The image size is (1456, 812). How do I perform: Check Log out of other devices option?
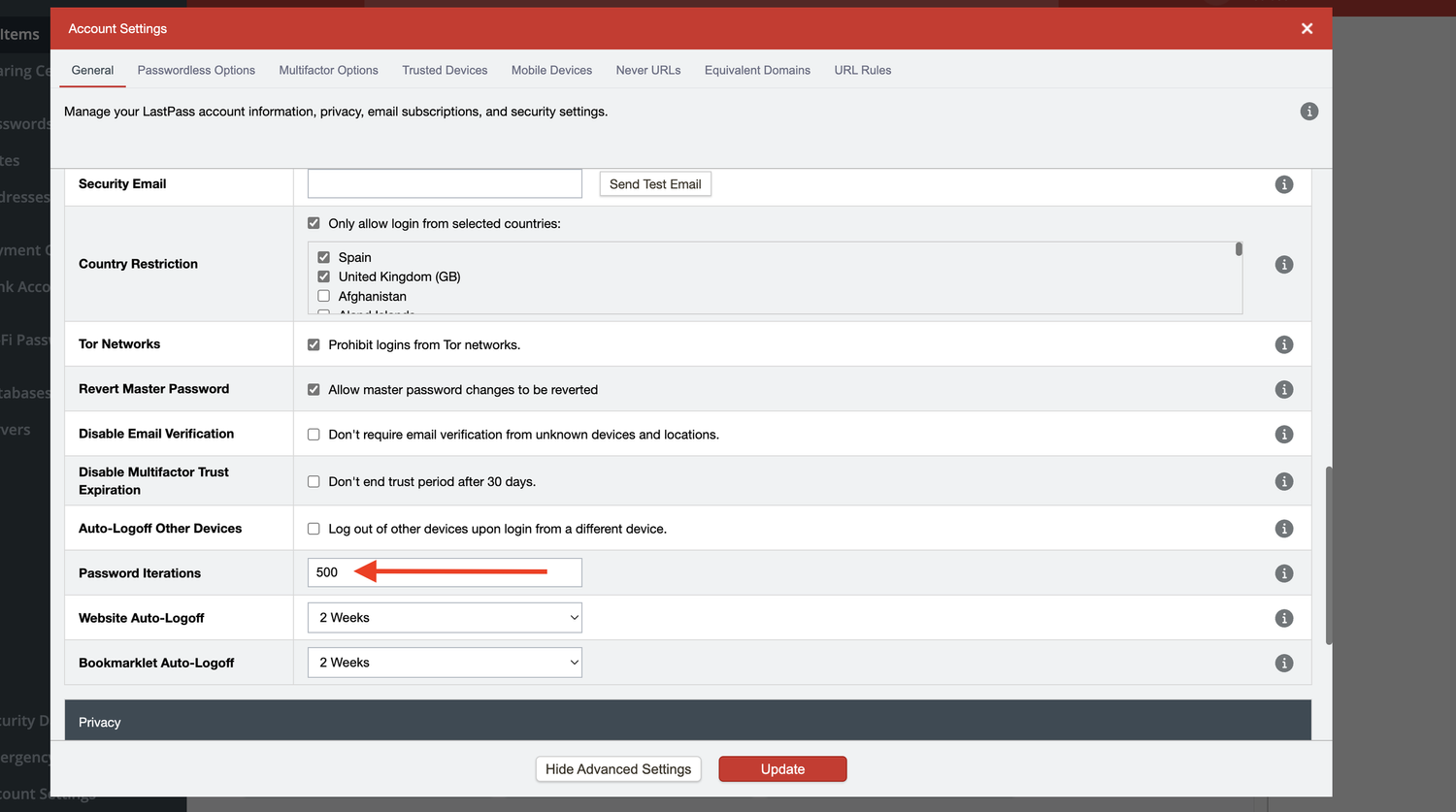coord(314,529)
